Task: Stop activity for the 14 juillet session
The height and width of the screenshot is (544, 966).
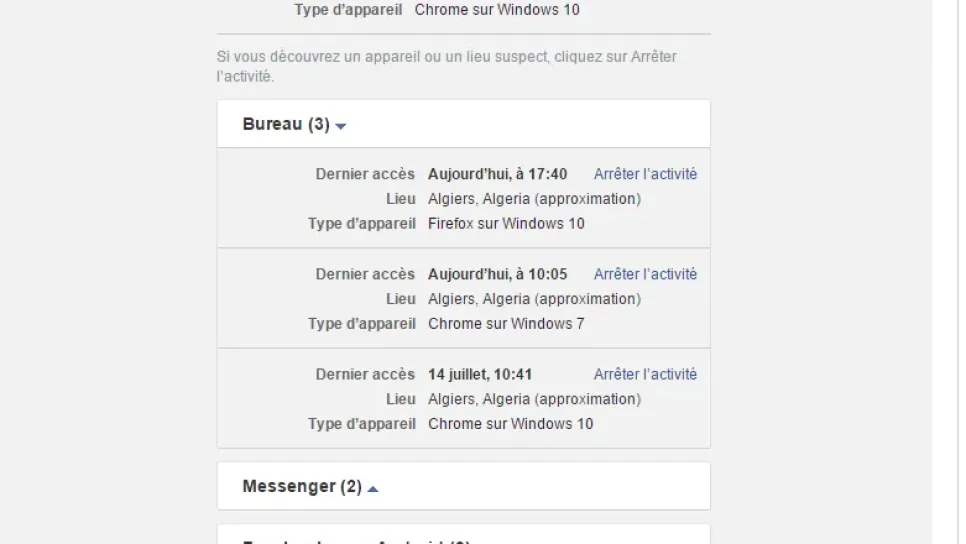Action: coord(645,374)
